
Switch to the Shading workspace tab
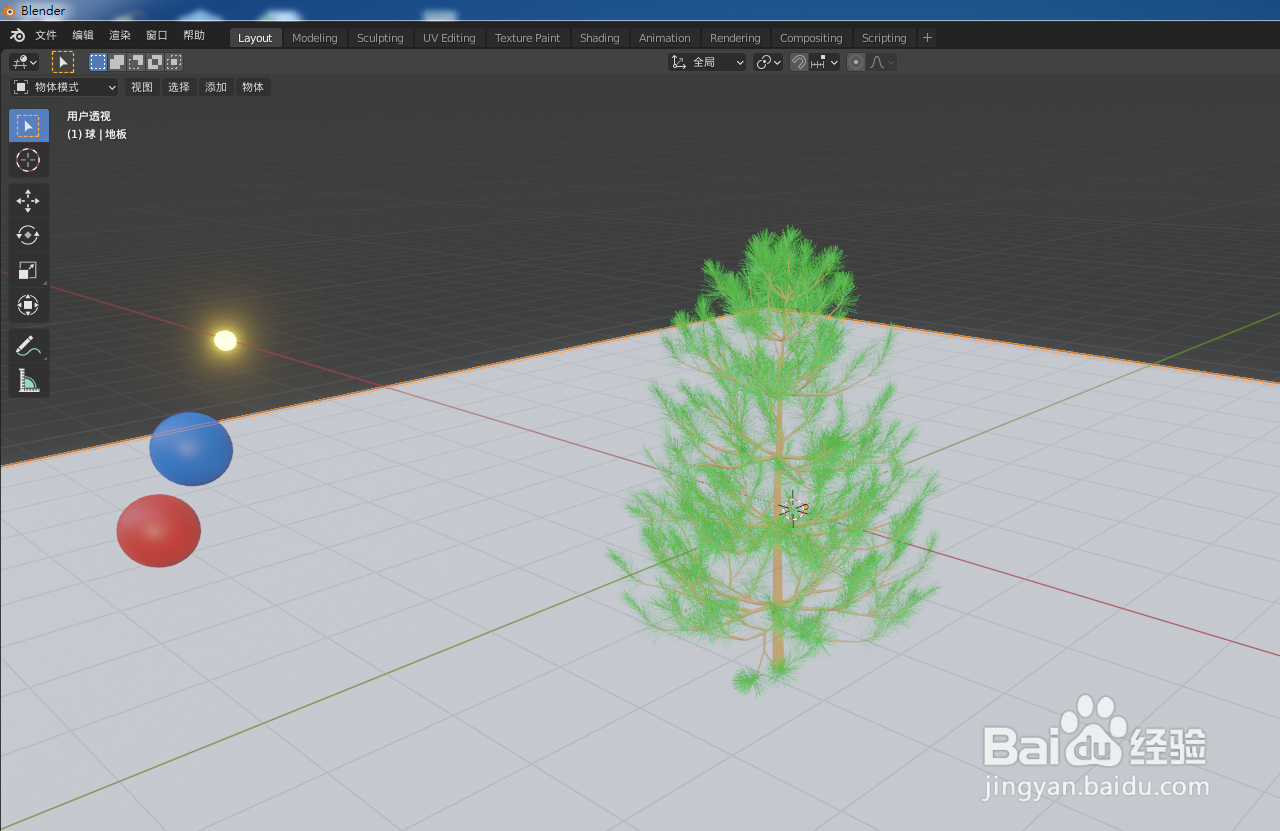pyautogui.click(x=599, y=37)
